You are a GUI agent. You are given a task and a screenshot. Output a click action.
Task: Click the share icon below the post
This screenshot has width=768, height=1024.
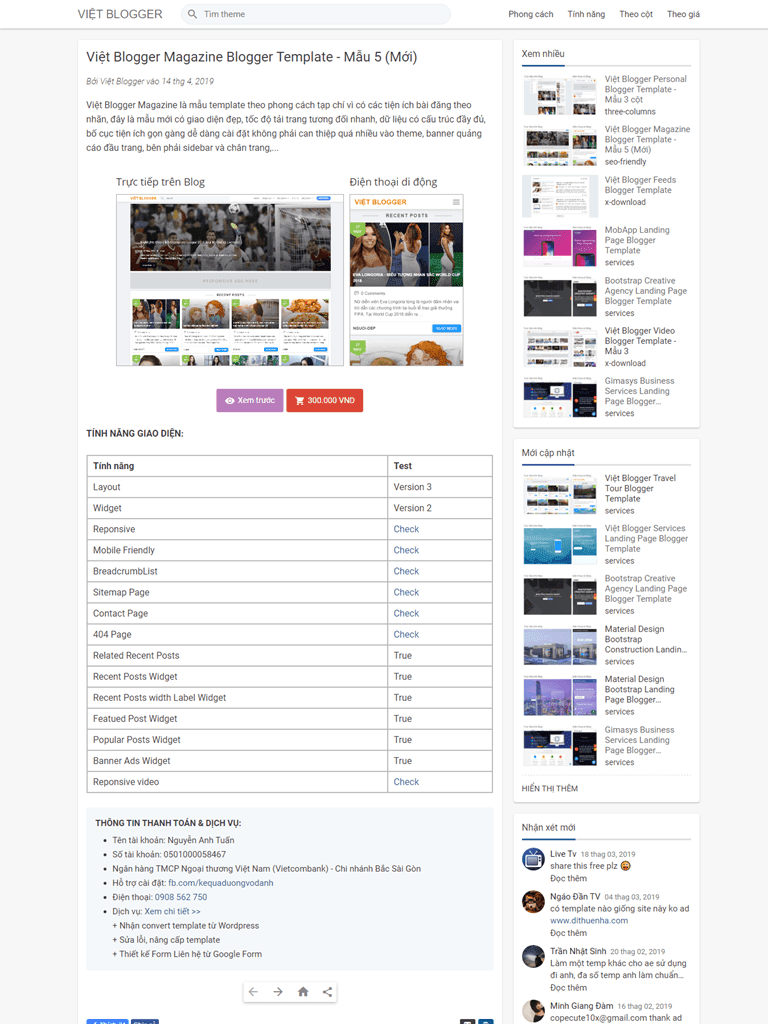click(x=327, y=991)
